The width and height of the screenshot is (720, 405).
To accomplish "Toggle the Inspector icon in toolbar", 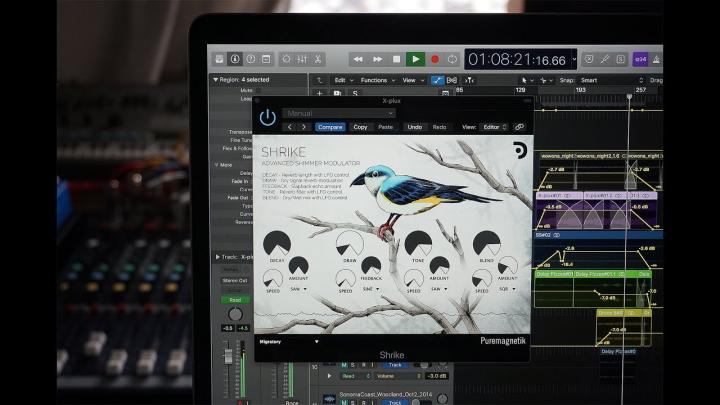I will [x=235, y=59].
